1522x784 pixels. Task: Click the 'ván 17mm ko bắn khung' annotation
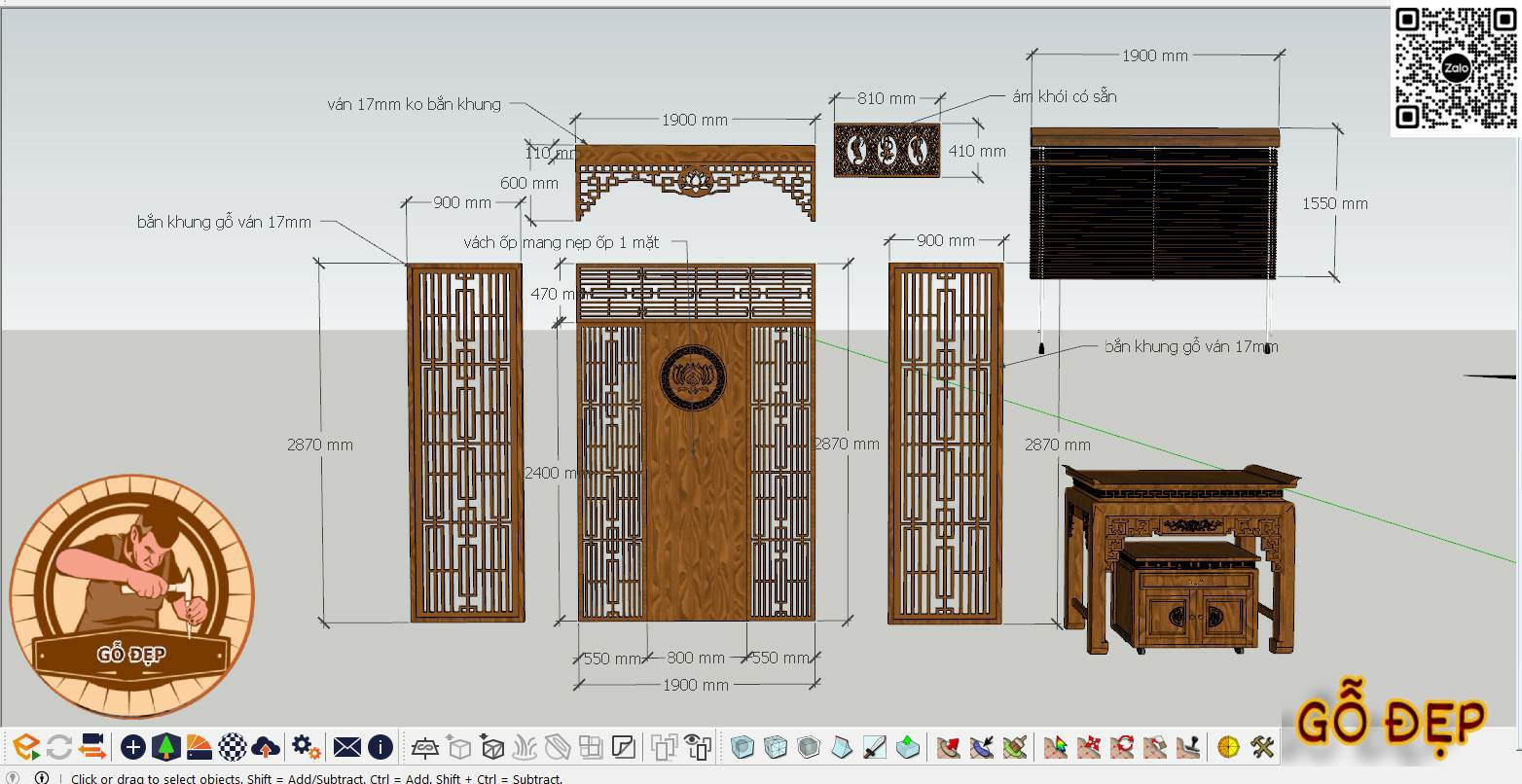[x=415, y=104]
